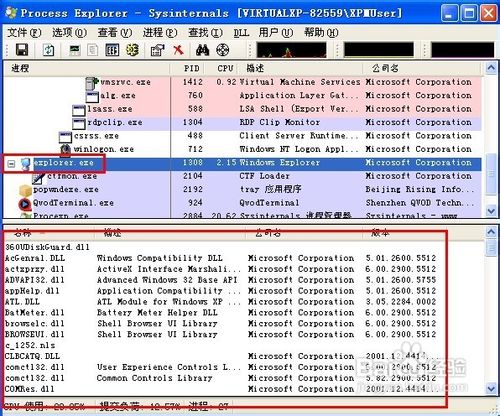Viewport: 500px width, 416px height.
Task: Select the browselc.dll entry
Action: [35, 324]
